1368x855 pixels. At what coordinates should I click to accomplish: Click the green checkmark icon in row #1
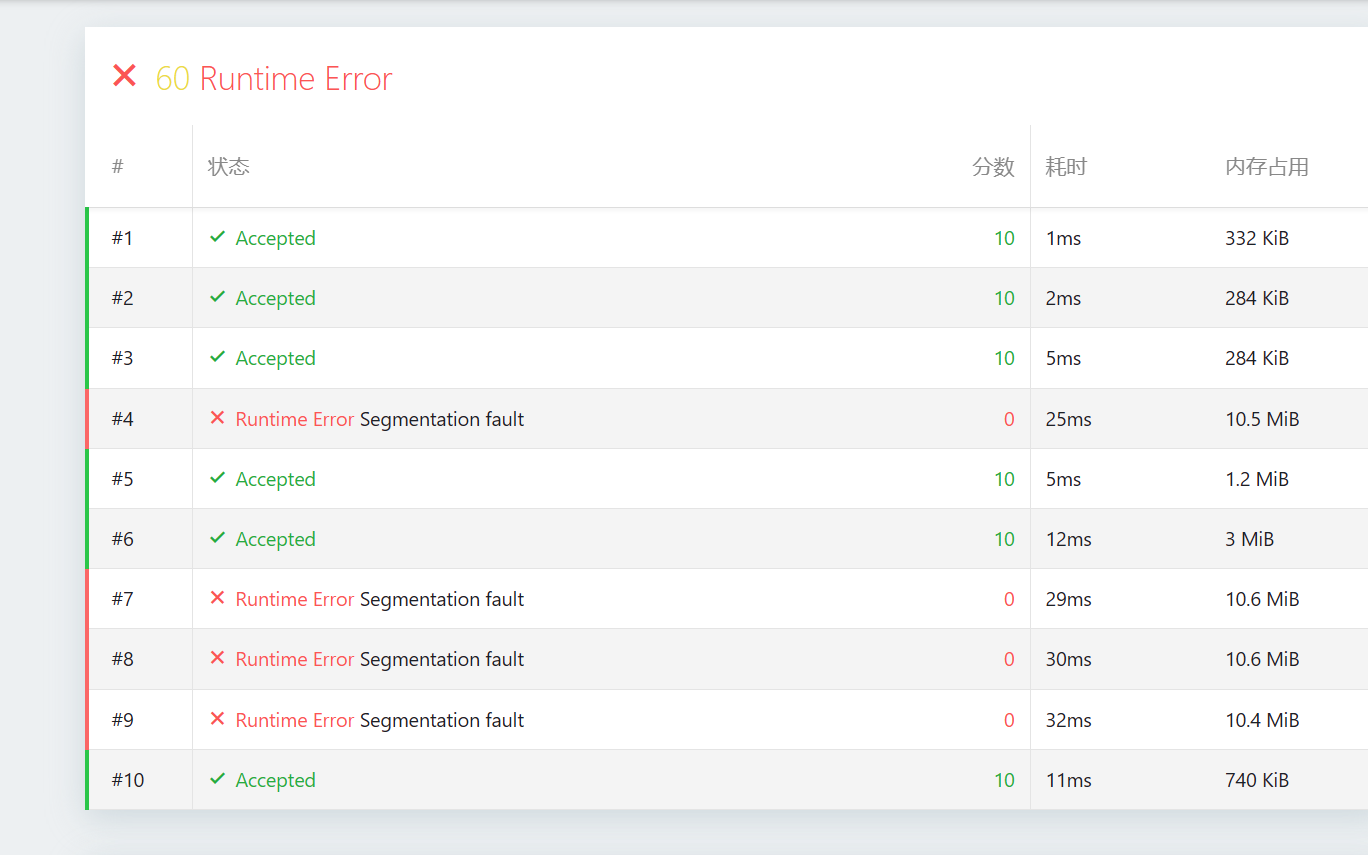pos(217,237)
